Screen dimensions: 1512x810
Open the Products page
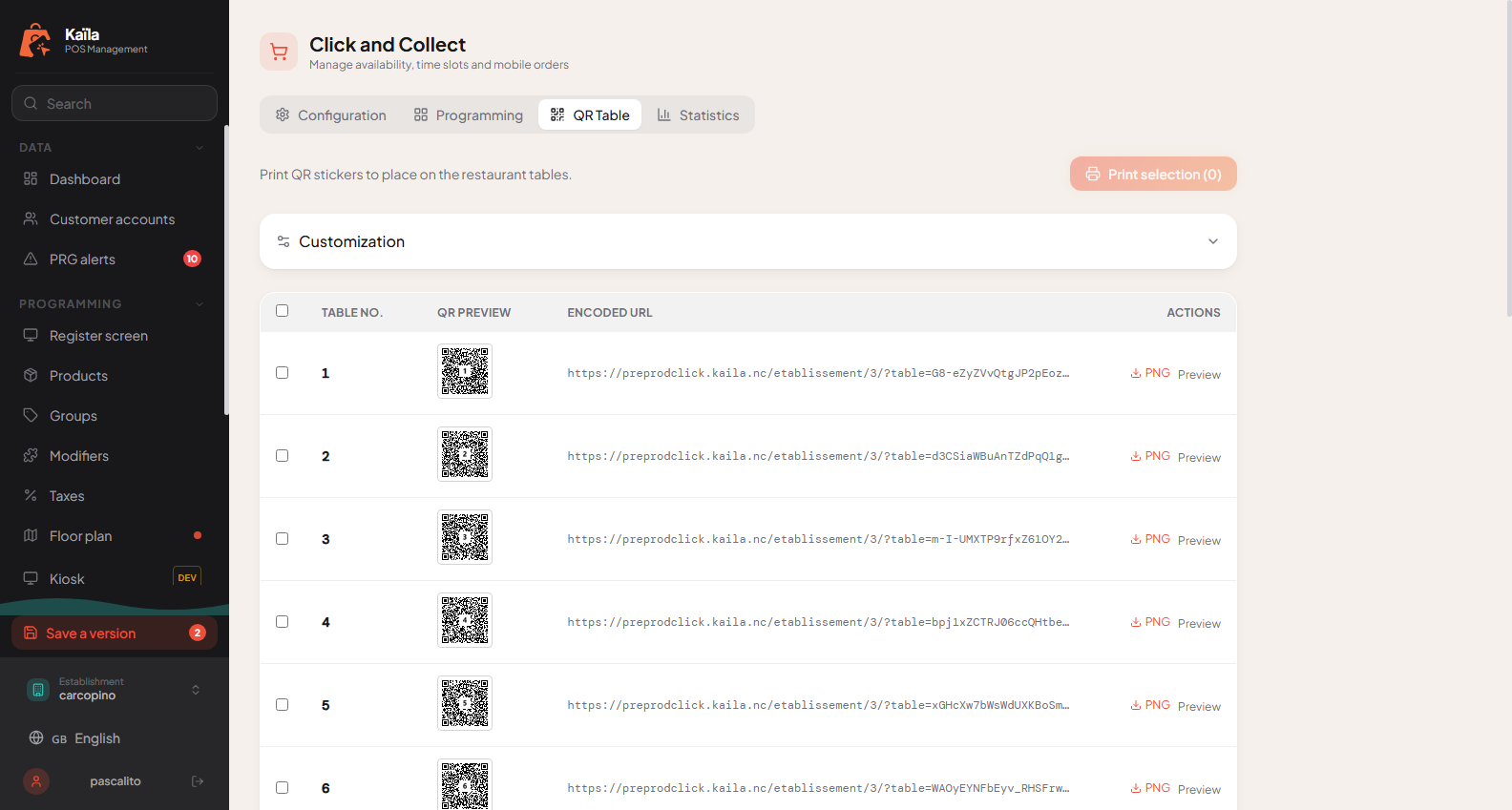point(115,375)
